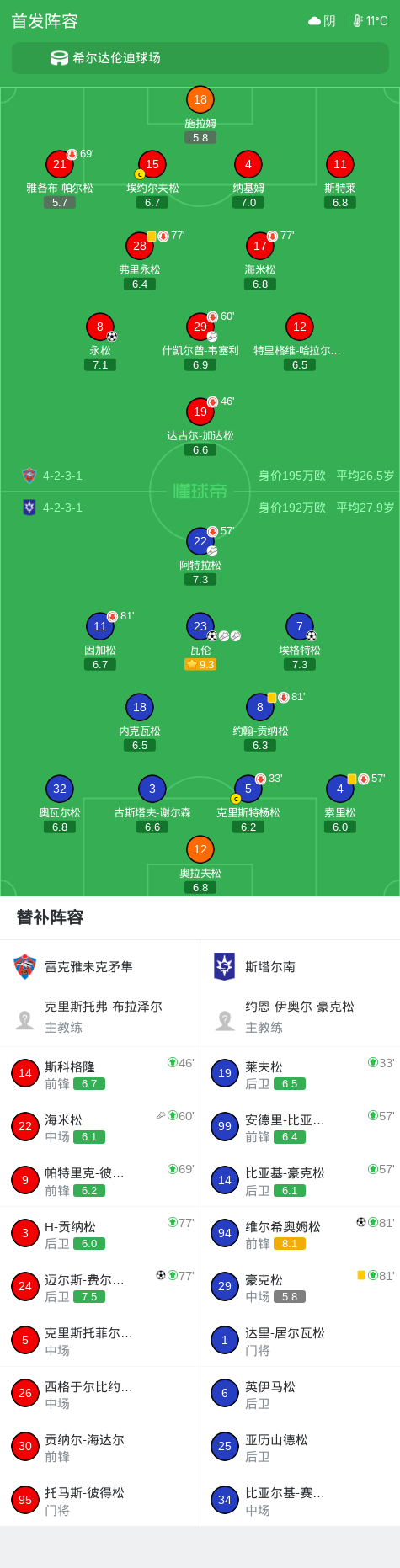Open substitute 斯科格隆 number 14 row
The height and width of the screenshot is (1568, 400).
[x=100, y=1074]
